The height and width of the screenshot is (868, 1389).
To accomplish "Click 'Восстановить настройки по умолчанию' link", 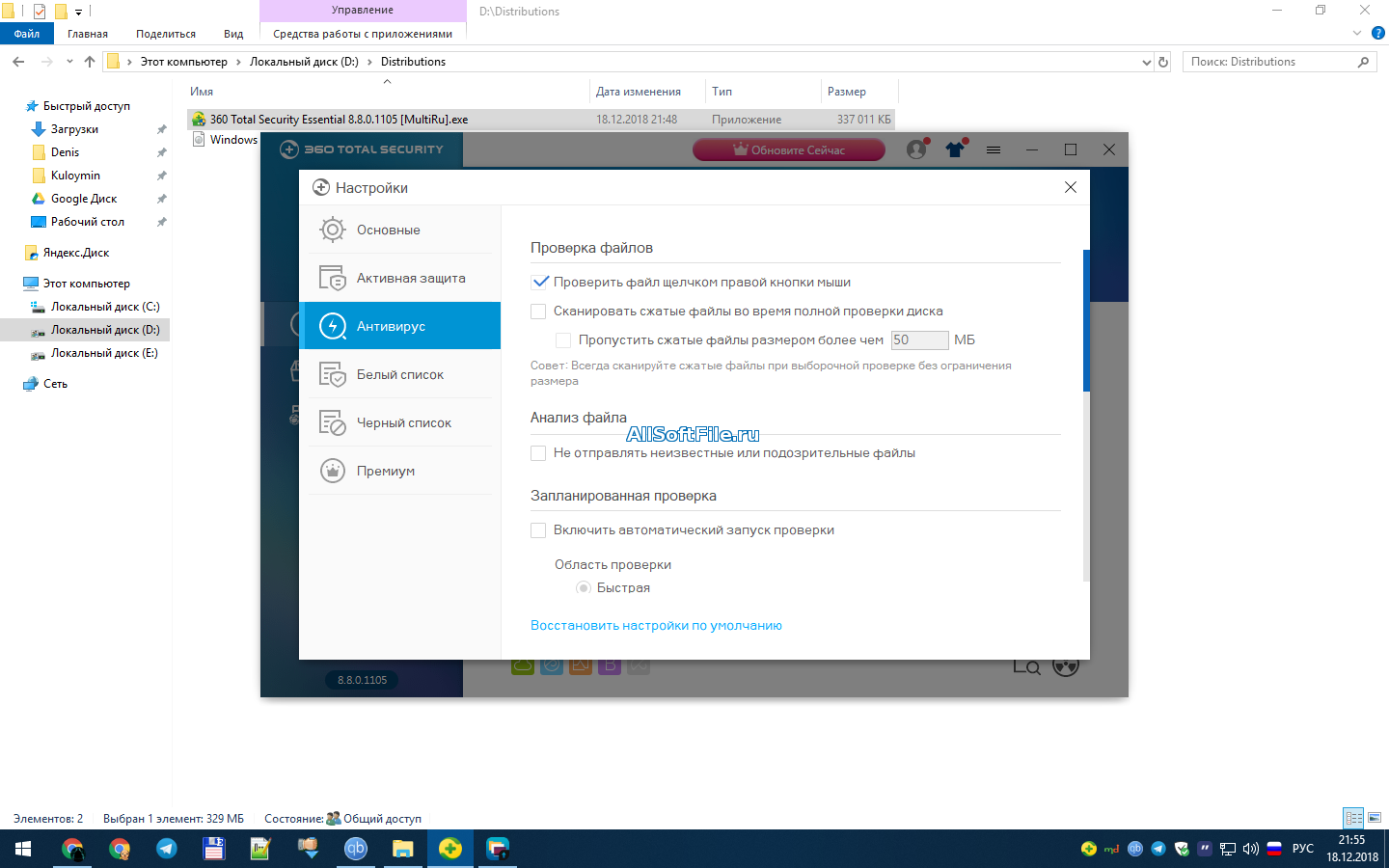I will coord(656,626).
